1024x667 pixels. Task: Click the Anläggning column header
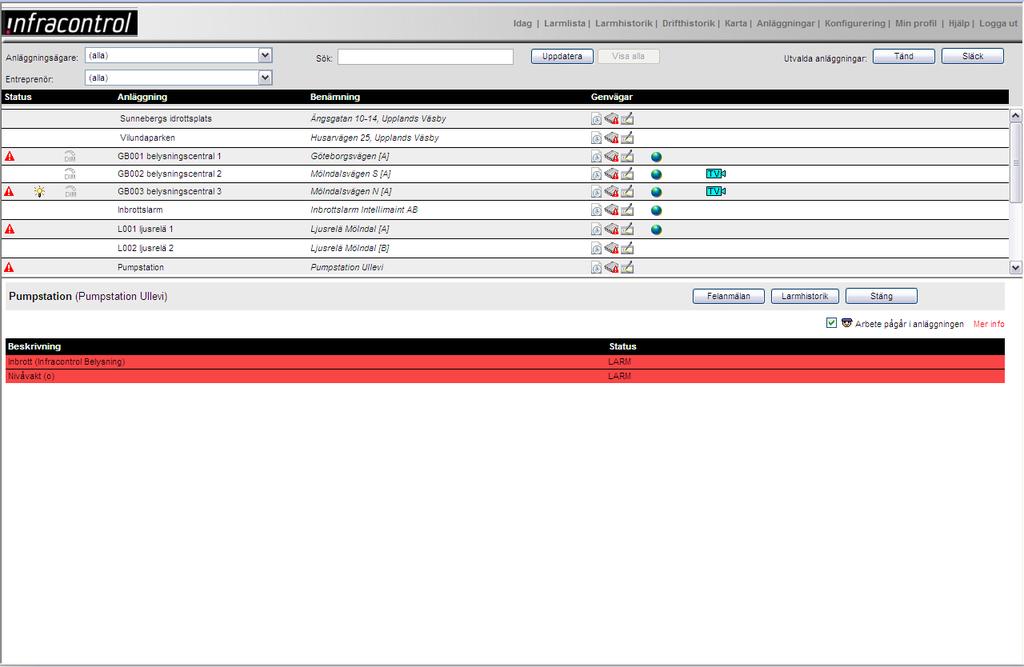tap(142, 97)
